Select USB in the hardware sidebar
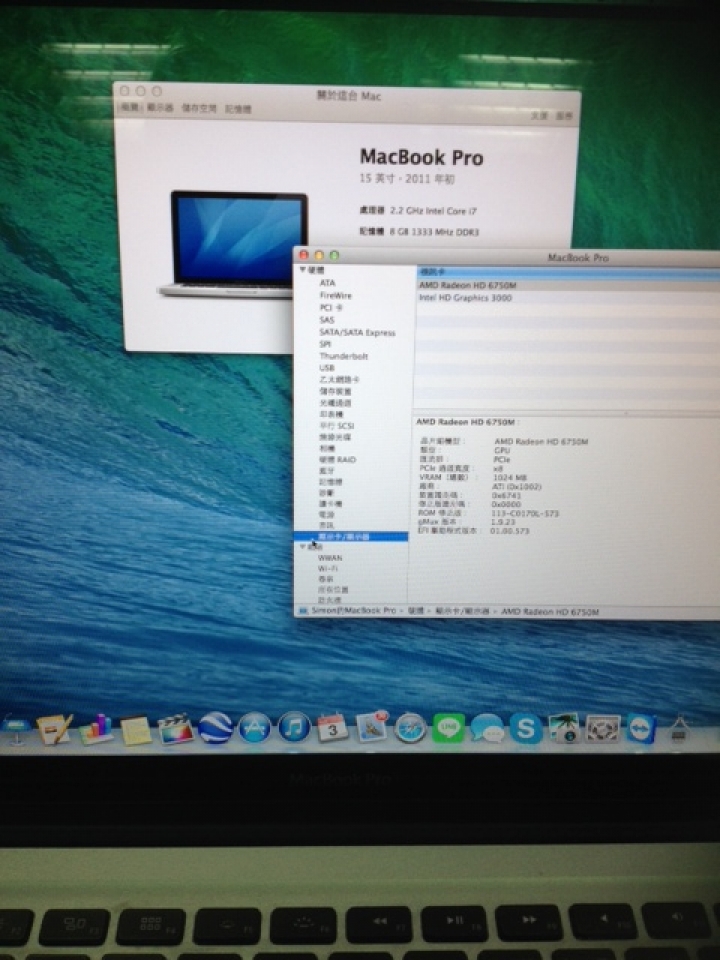The image size is (720, 960). [326, 367]
